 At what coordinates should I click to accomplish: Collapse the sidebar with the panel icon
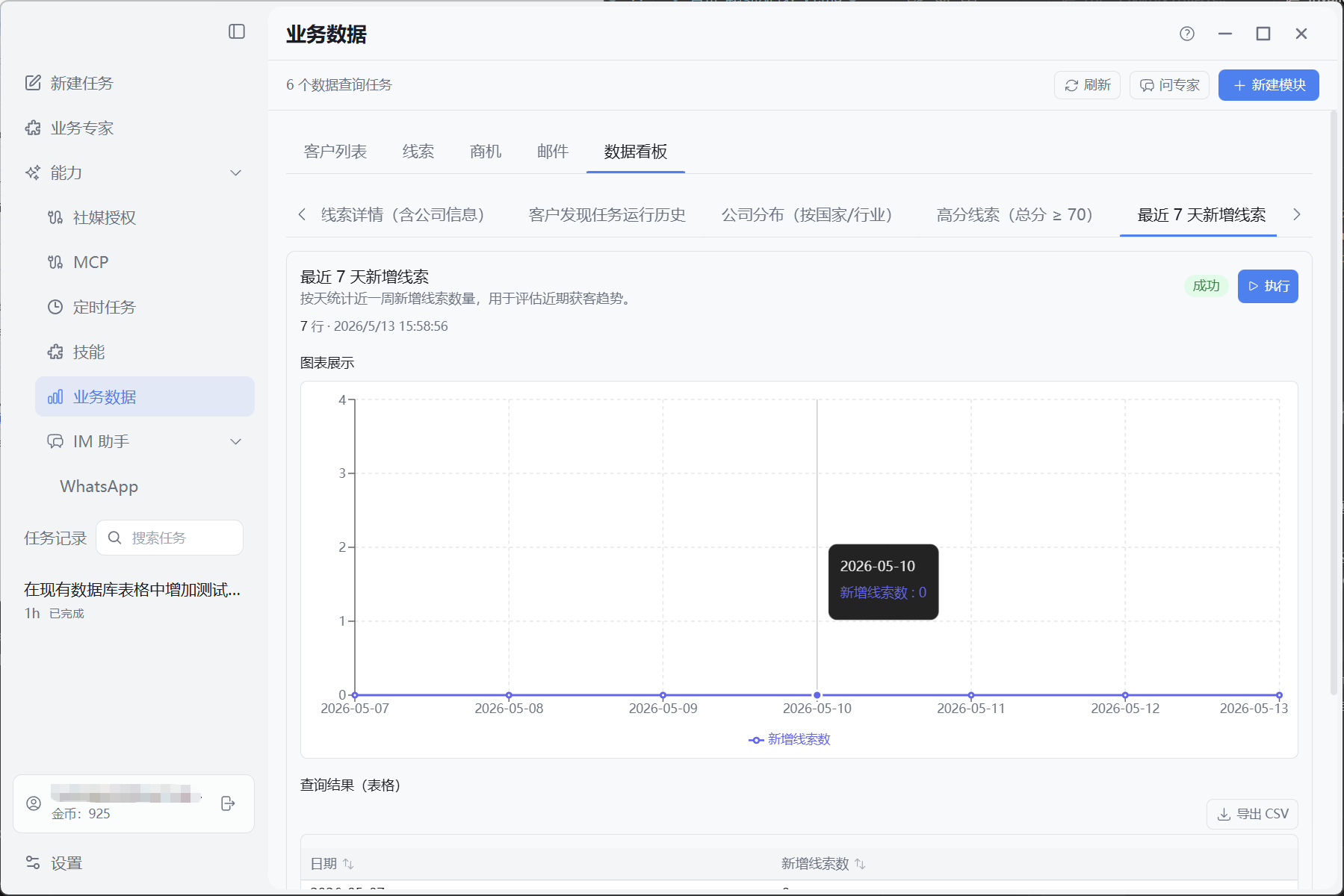click(x=237, y=31)
